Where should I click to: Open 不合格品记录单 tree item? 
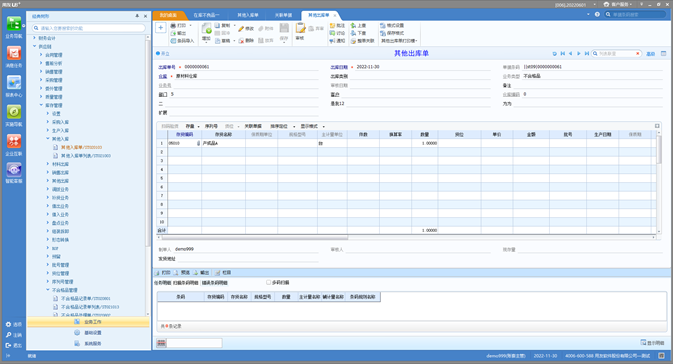coord(85,298)
